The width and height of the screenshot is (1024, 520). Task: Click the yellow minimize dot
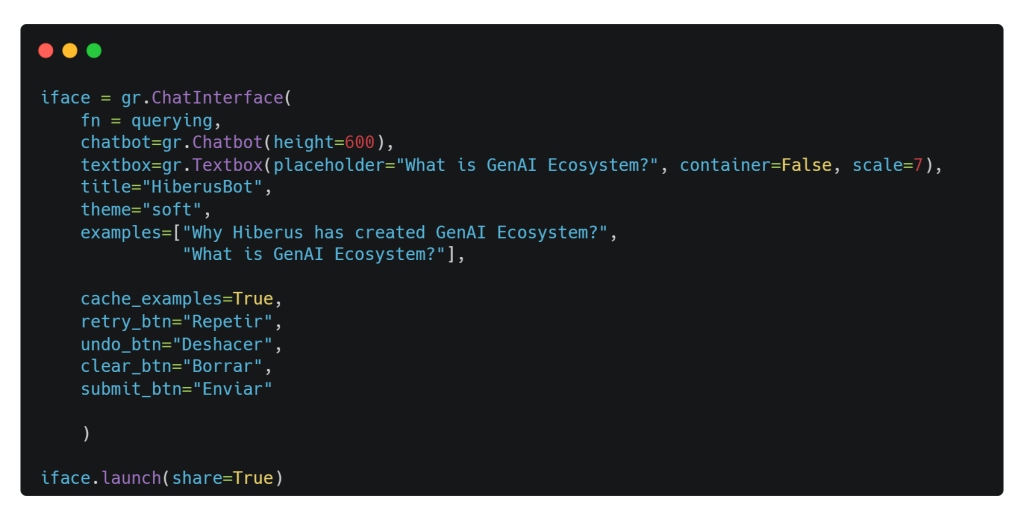(x=70, y=50)
